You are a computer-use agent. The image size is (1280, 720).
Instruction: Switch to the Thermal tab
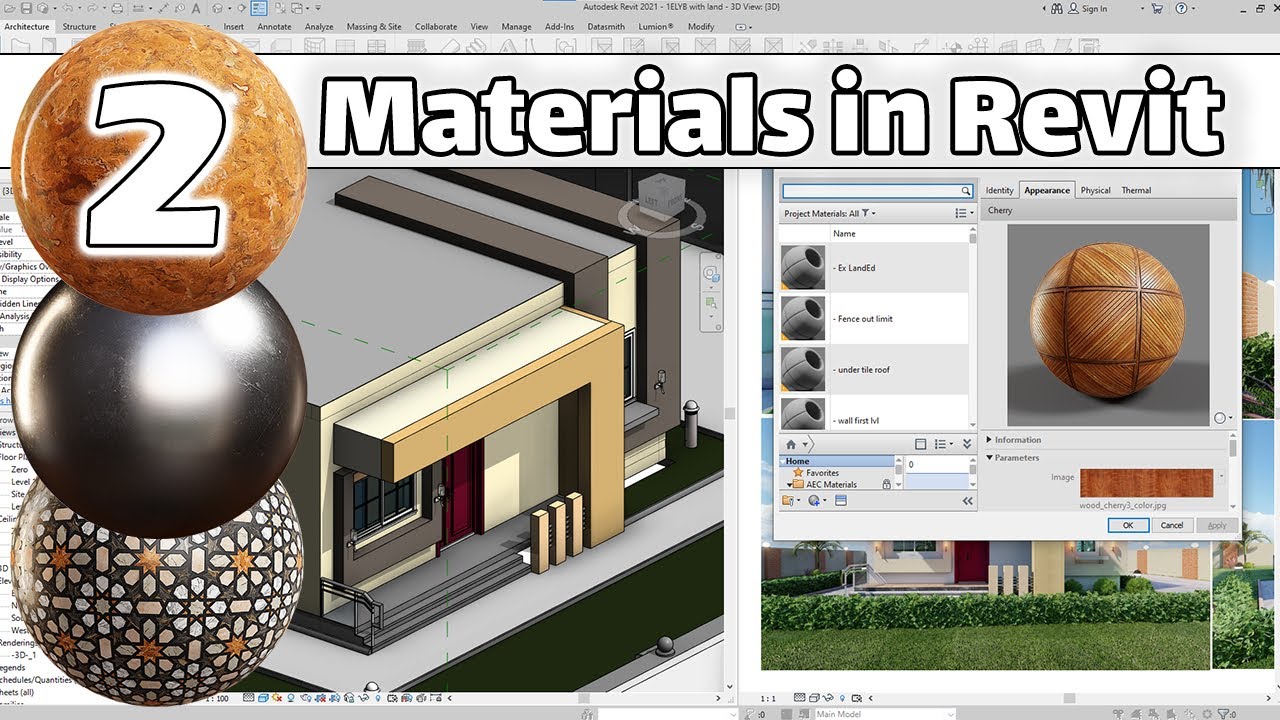(x=1136, y=190)
